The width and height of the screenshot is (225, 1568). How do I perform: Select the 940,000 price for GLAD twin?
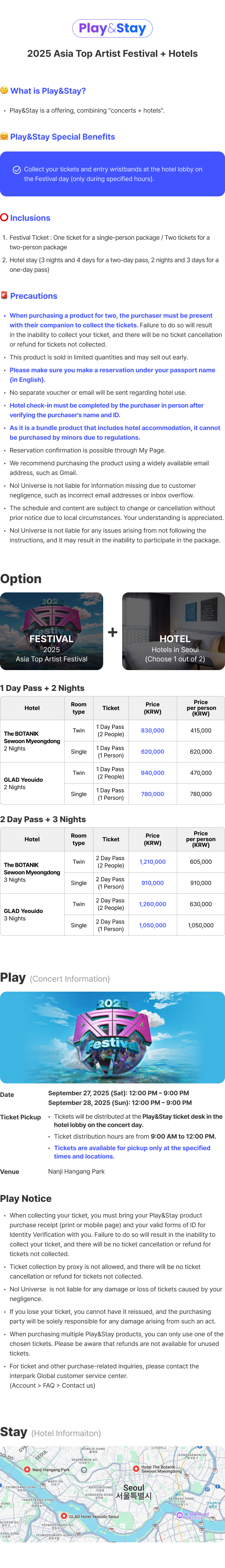(152, 773)
